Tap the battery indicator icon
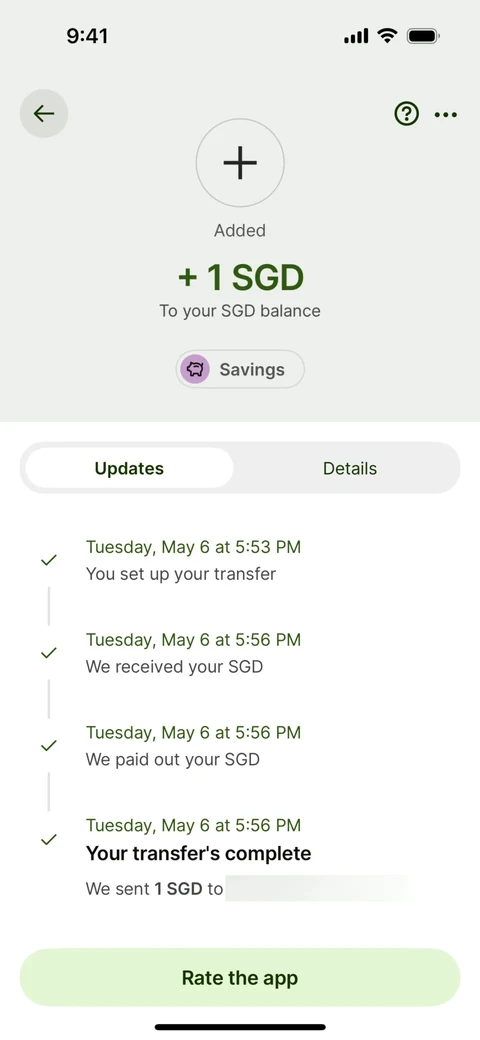The height and width of the screenshot is (1040, 480). (423, 36)
